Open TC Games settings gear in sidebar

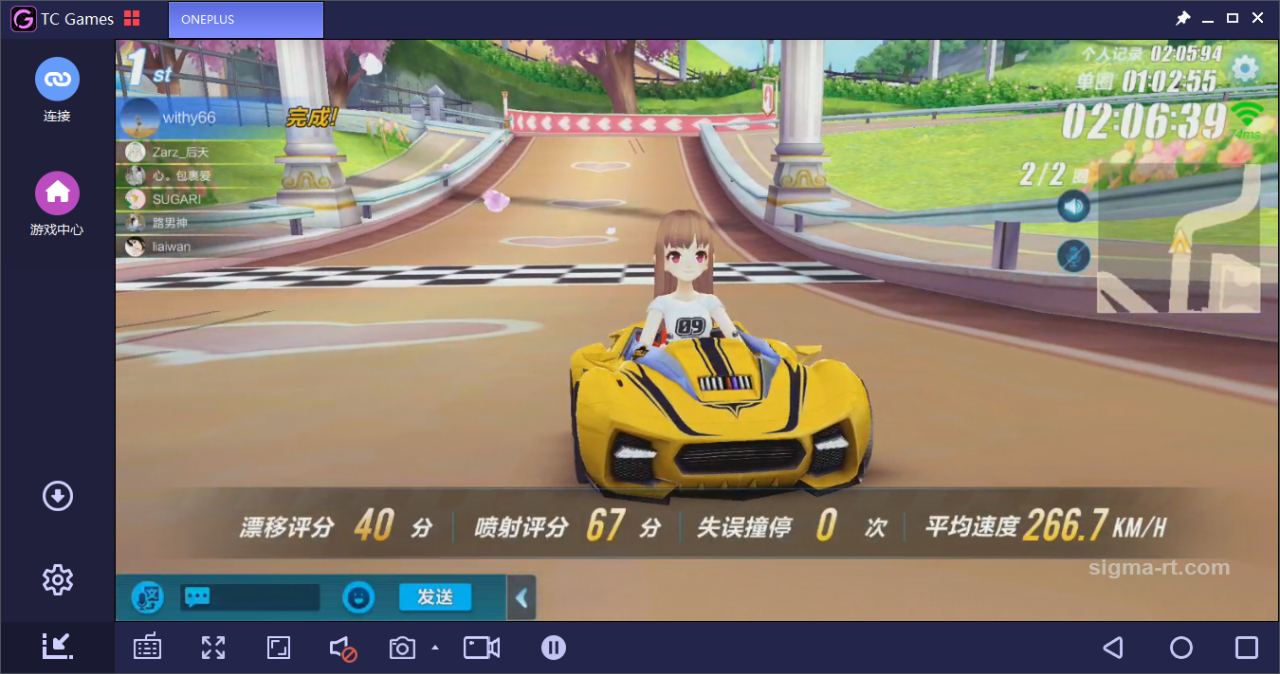pyautogui.click(x=57, y=579)
